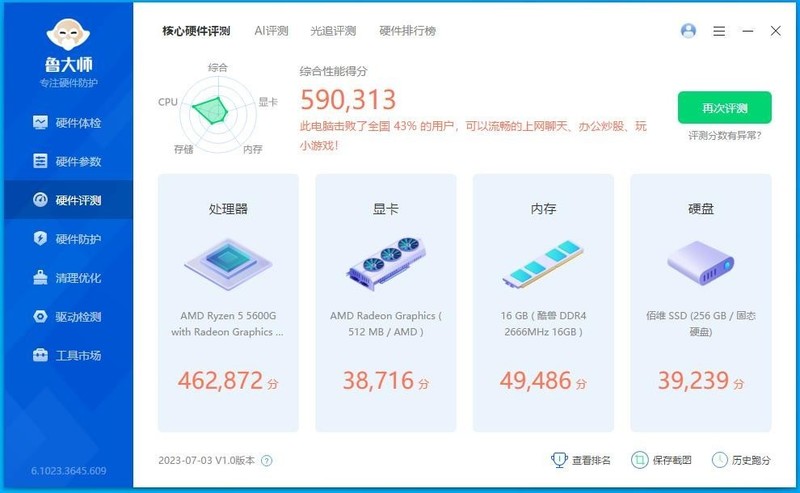This screenshot has height=493, width=800.
Task: Open the user account avatar icon
Action: click(x=688, y=31)
